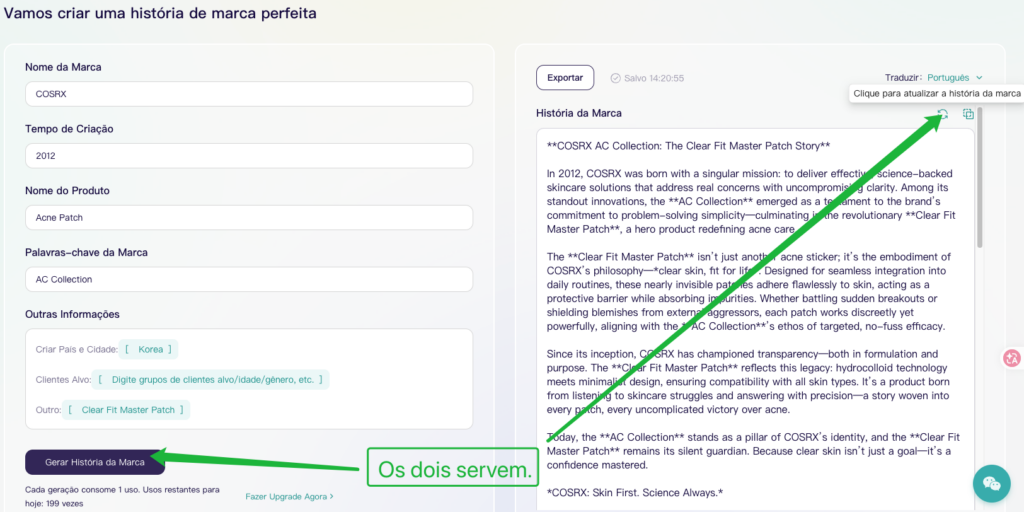Open the Traduzir Português language dropdown
This screenshot has height=512, width=1024.
954,77
